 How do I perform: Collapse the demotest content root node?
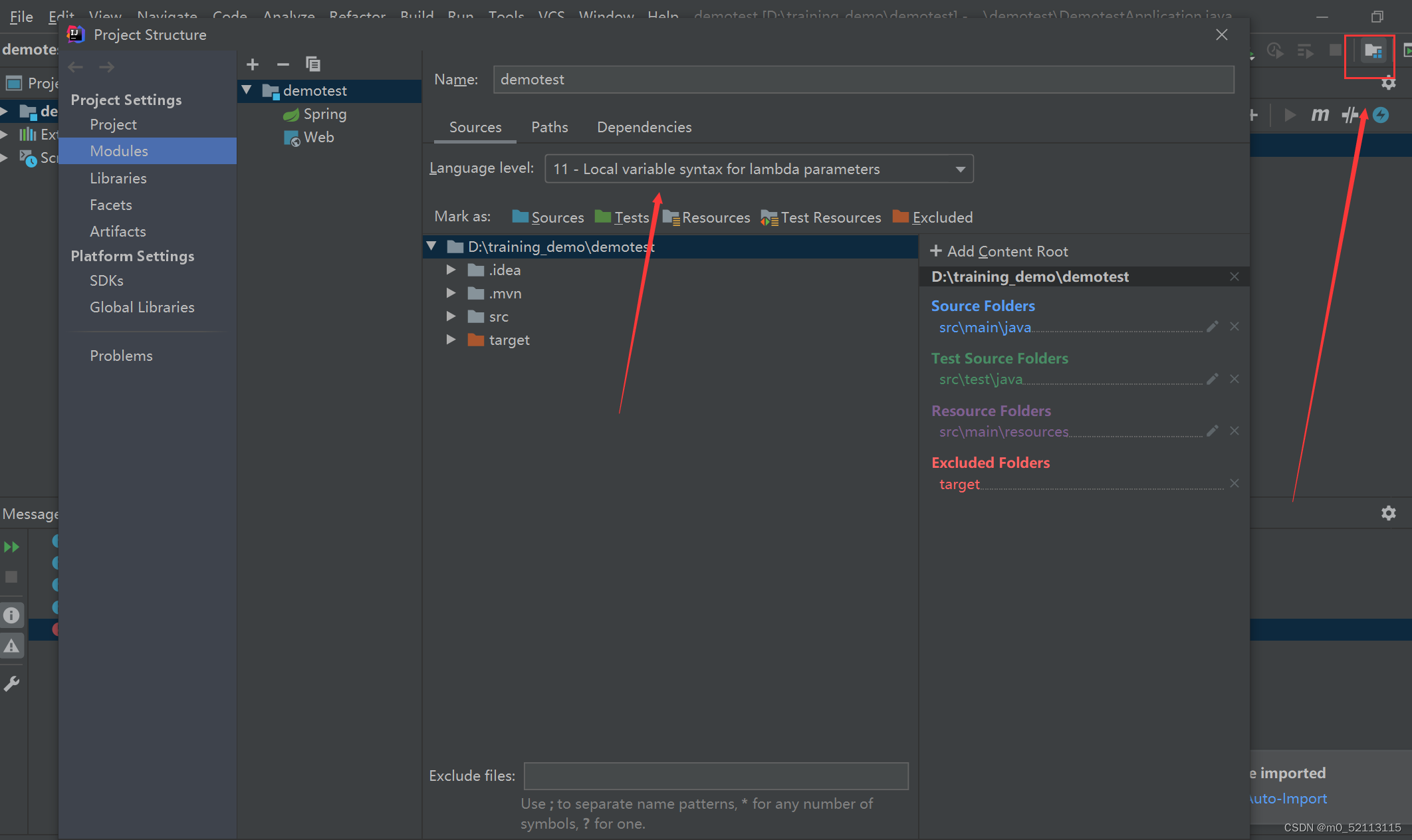(x=432, y=246)
